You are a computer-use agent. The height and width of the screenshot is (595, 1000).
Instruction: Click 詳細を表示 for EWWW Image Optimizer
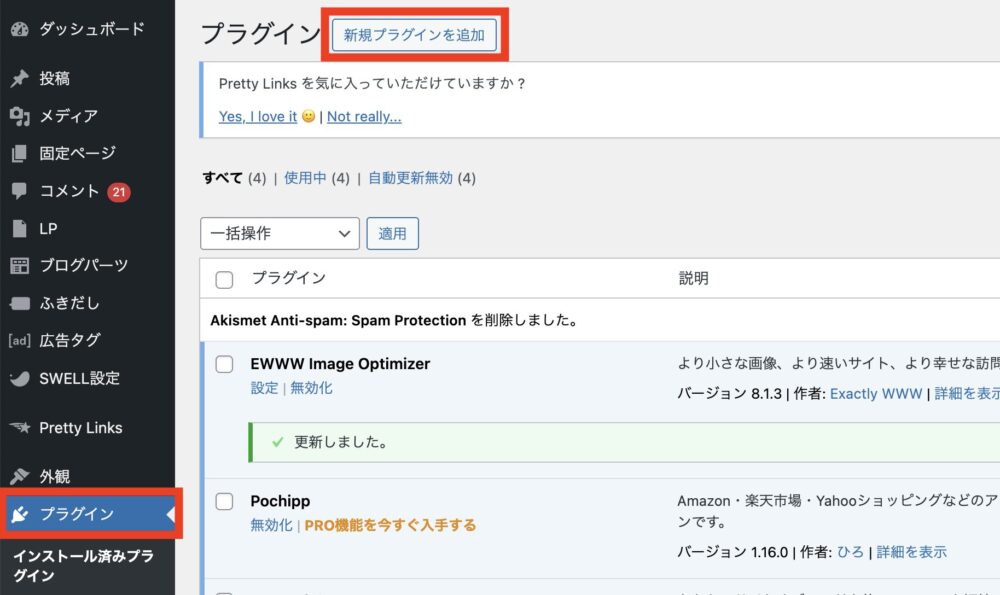pyautogui.click(x=967, y=393)
